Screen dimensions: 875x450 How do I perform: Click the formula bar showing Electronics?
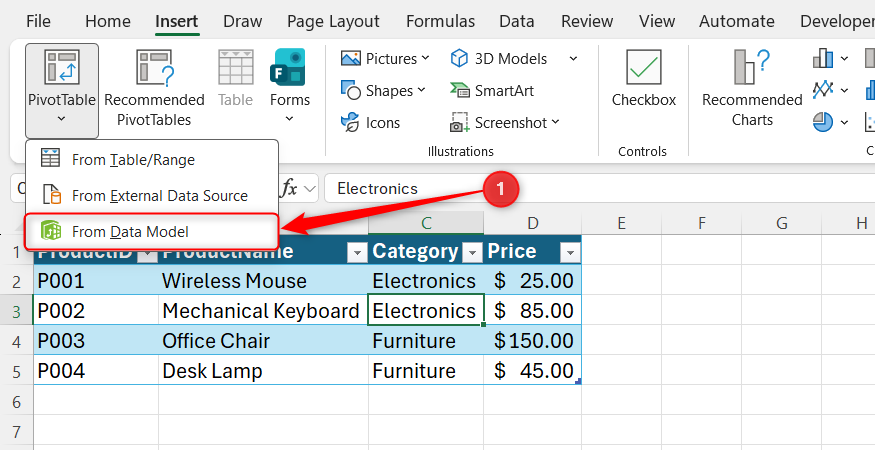pyautogui.click(x=599, y=189)
